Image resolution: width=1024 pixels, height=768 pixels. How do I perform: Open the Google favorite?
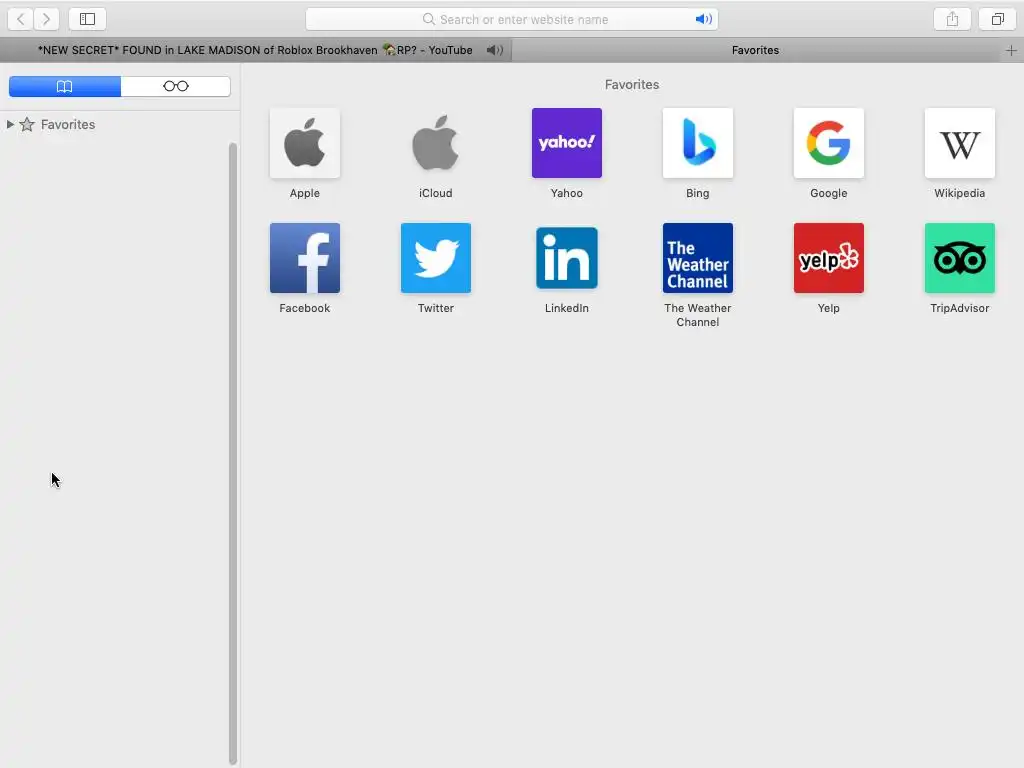point(829,143)
